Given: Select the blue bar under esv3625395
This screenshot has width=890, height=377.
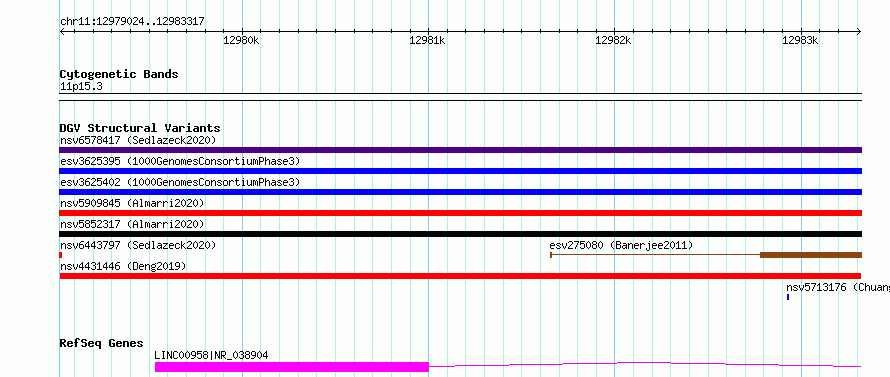Looking at the screenshot, I should (461, 171).
